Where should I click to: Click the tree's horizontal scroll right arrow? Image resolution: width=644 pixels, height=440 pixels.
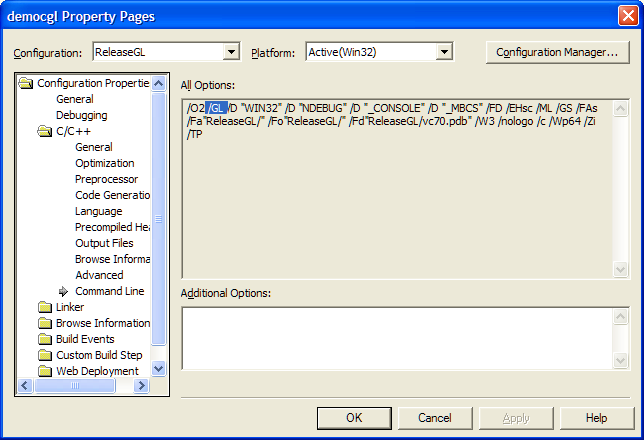(x=142, y=385)
